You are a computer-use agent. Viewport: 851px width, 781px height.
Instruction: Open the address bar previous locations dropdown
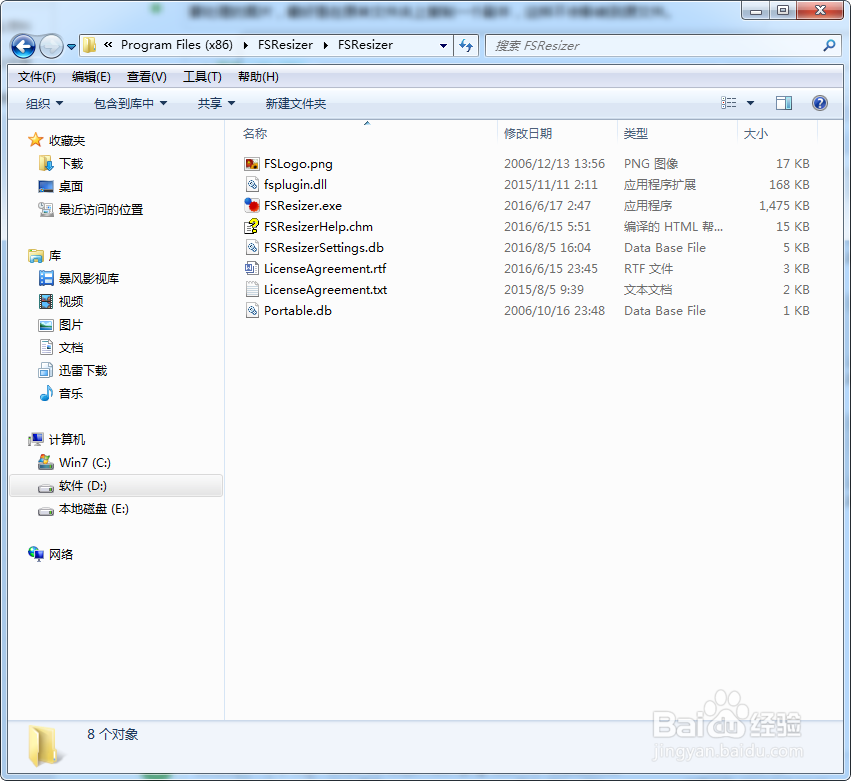click(x=443, y=46)
